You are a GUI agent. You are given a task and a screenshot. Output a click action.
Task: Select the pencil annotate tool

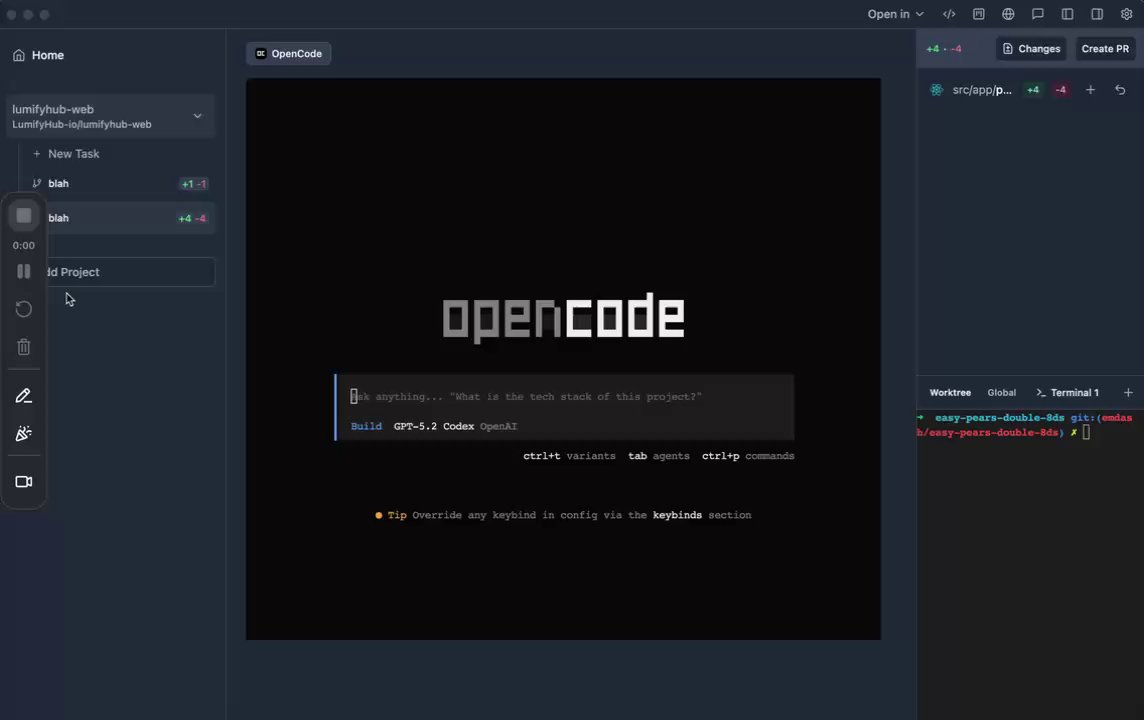23,396
